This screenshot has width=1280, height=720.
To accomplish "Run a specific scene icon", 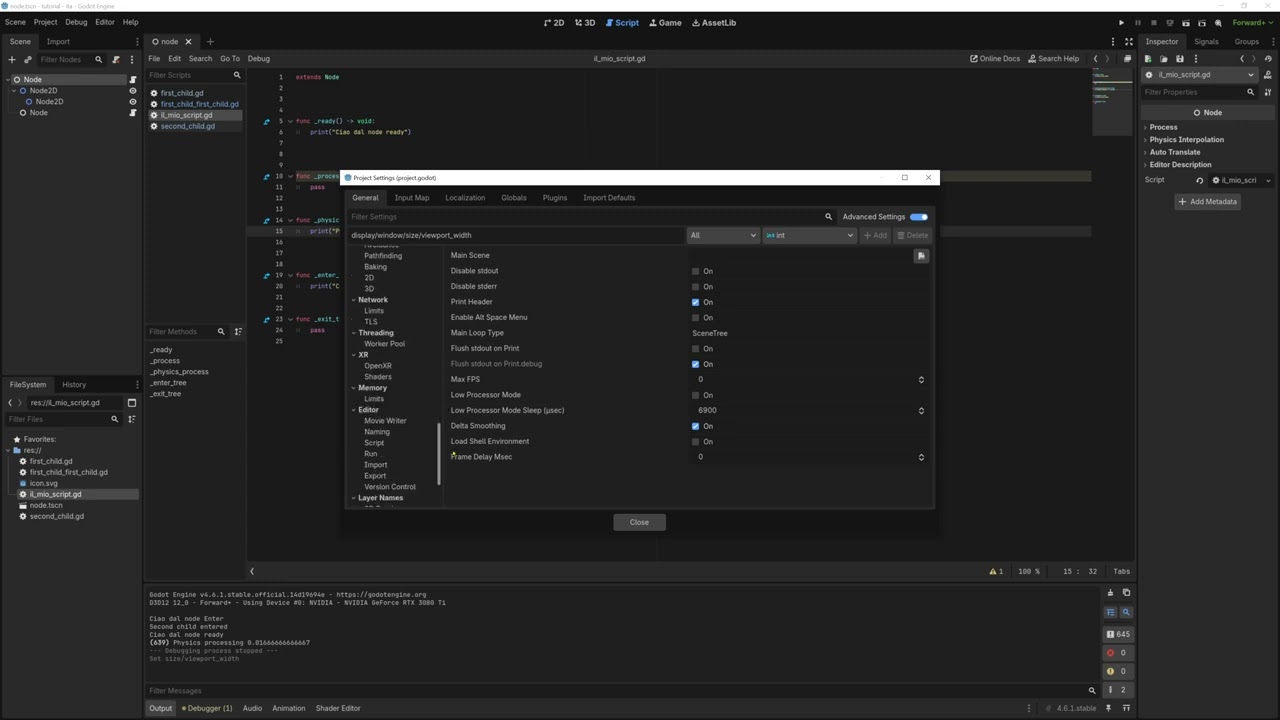I will pyautogui.click(x=1201, y=22).
